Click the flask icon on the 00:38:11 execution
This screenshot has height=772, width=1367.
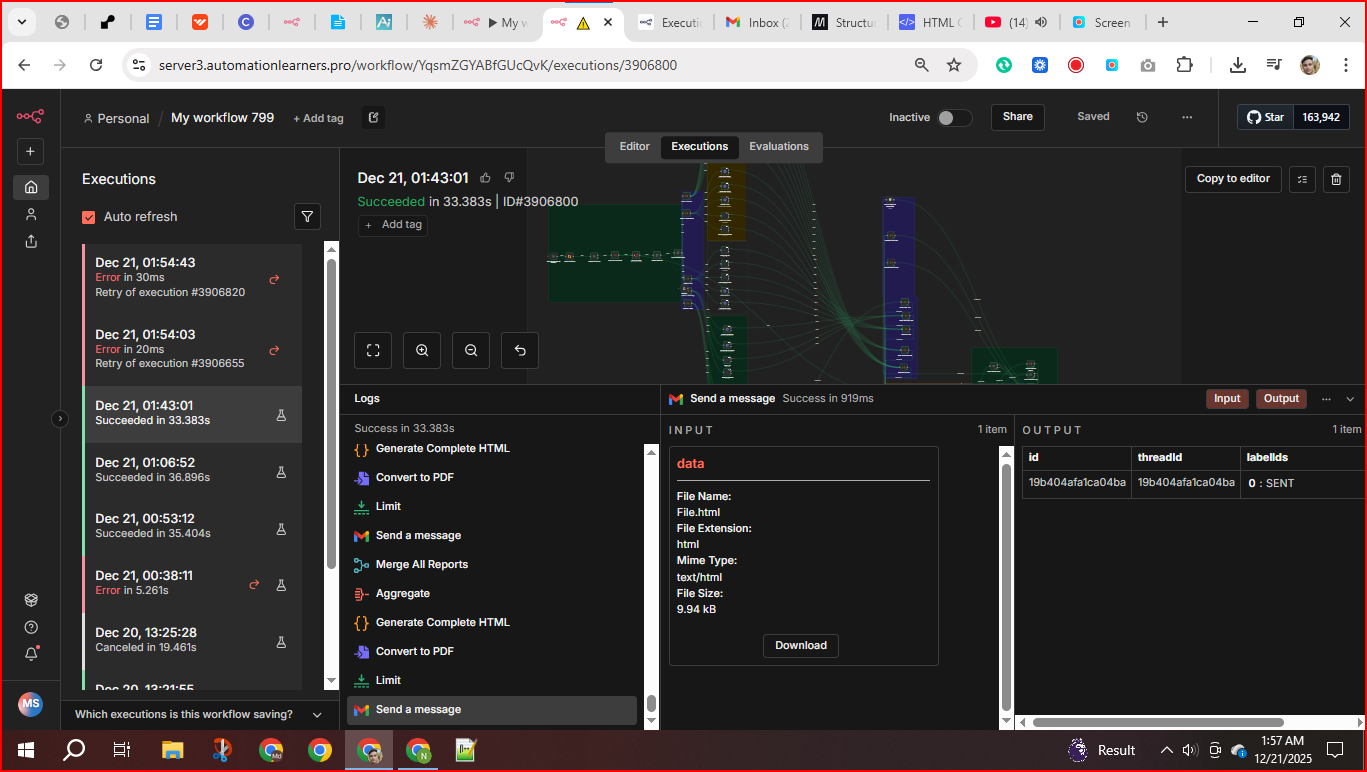click(281, 585)
